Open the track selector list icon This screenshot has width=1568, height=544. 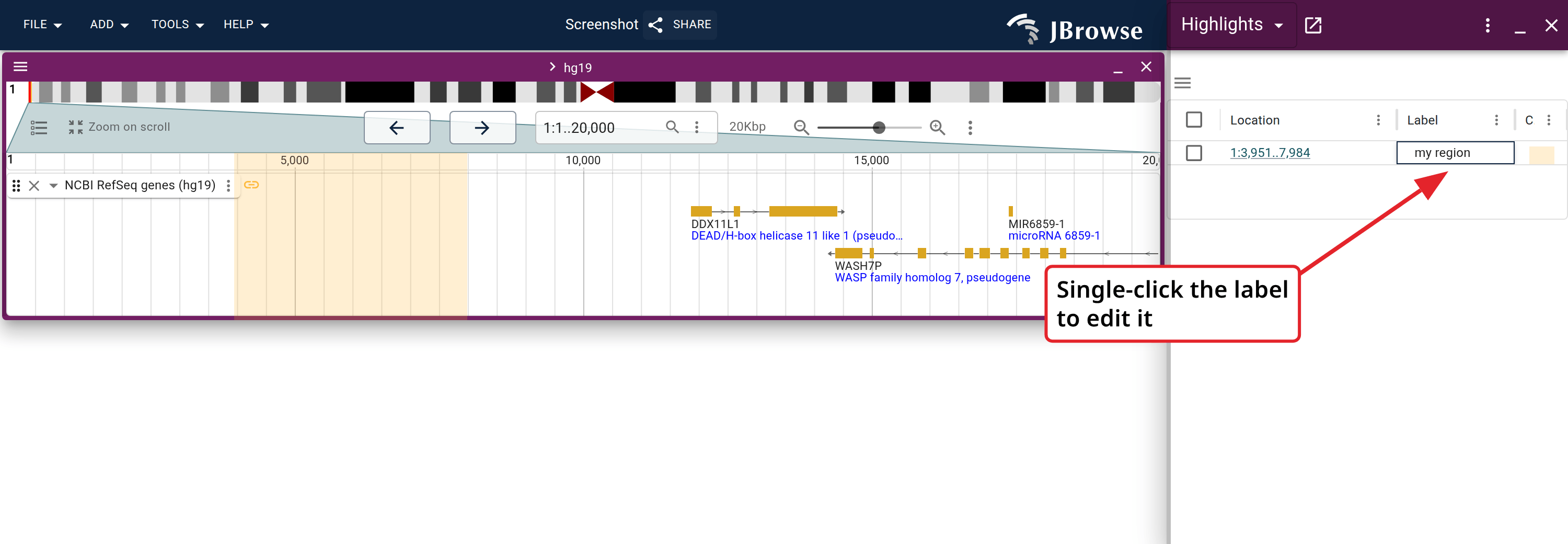[39, 127]
